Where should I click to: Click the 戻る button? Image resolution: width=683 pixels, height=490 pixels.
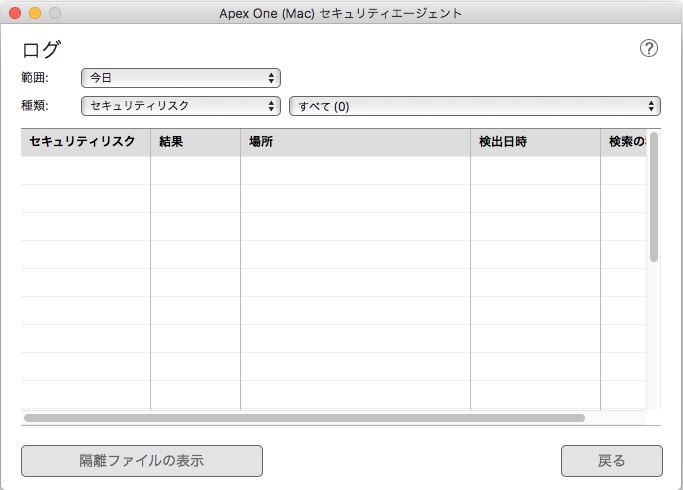point(611,461)
